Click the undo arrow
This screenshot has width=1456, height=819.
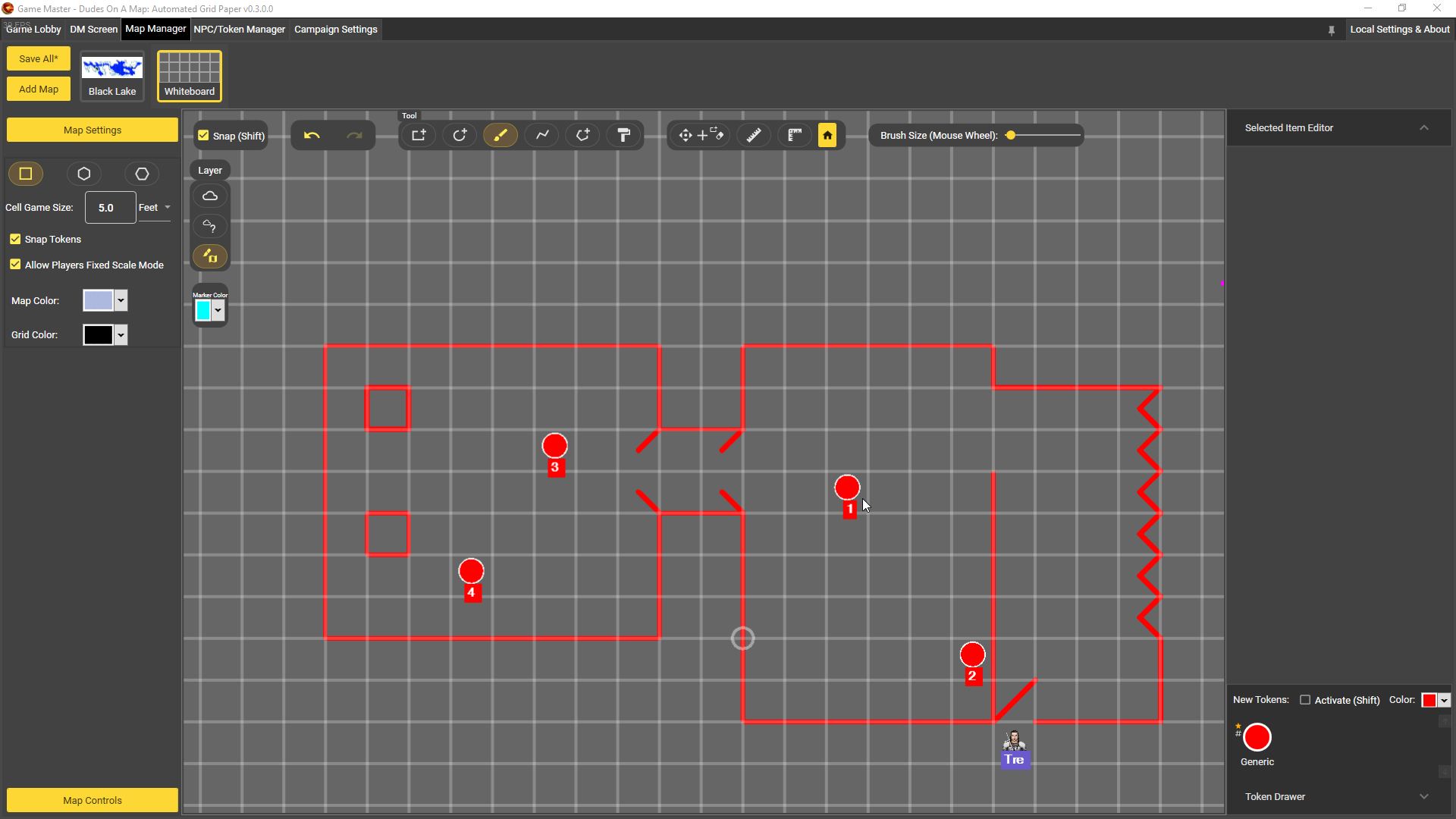[x=312, y=136]
